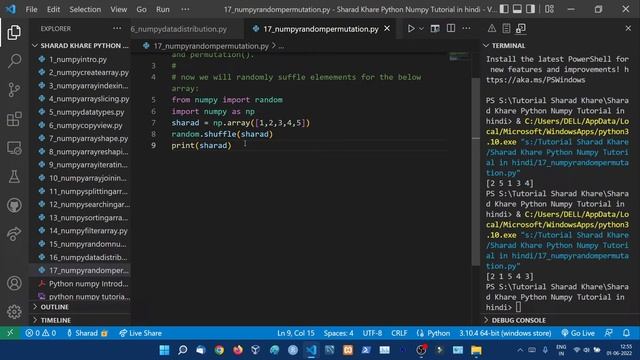Change encoding via UTF-8

coord(372,333)
